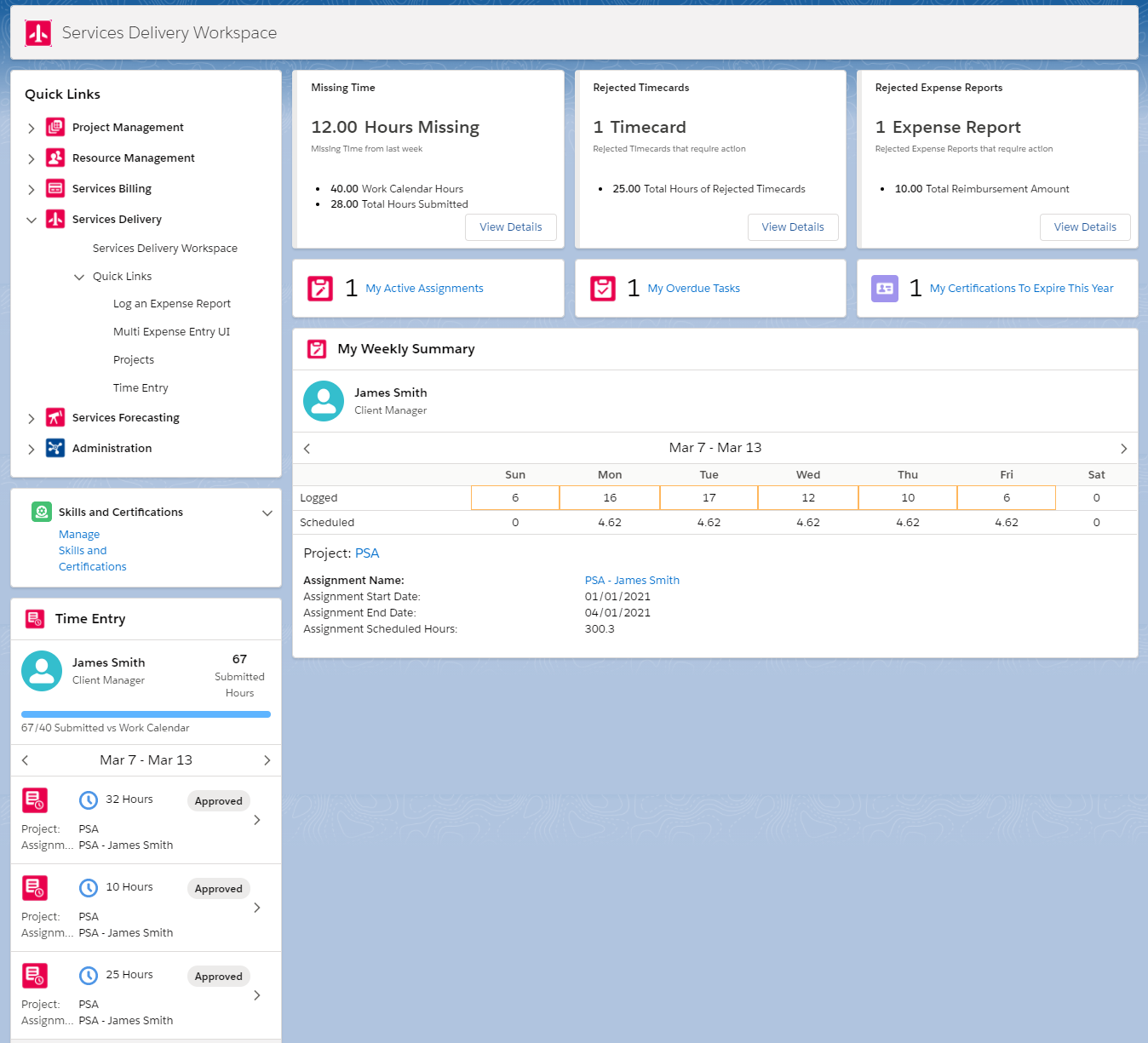
Task: Click the Services Billing icon
Action: (55, 189)
